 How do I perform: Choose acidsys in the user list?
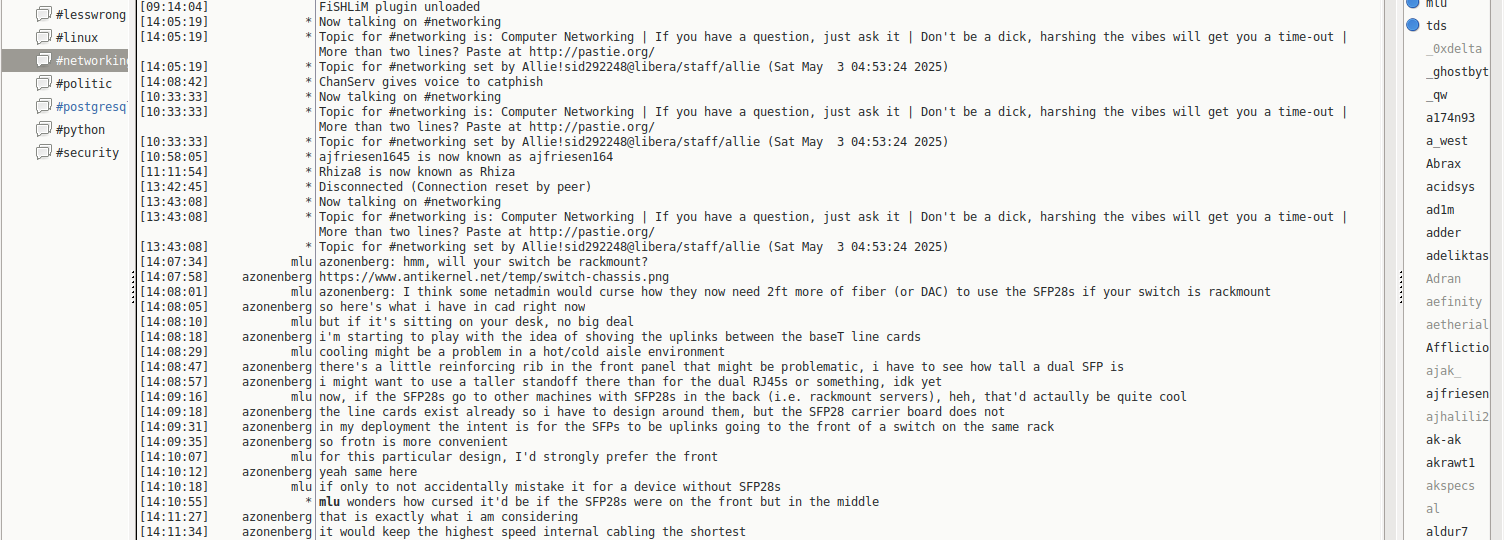coord(1450,186)
